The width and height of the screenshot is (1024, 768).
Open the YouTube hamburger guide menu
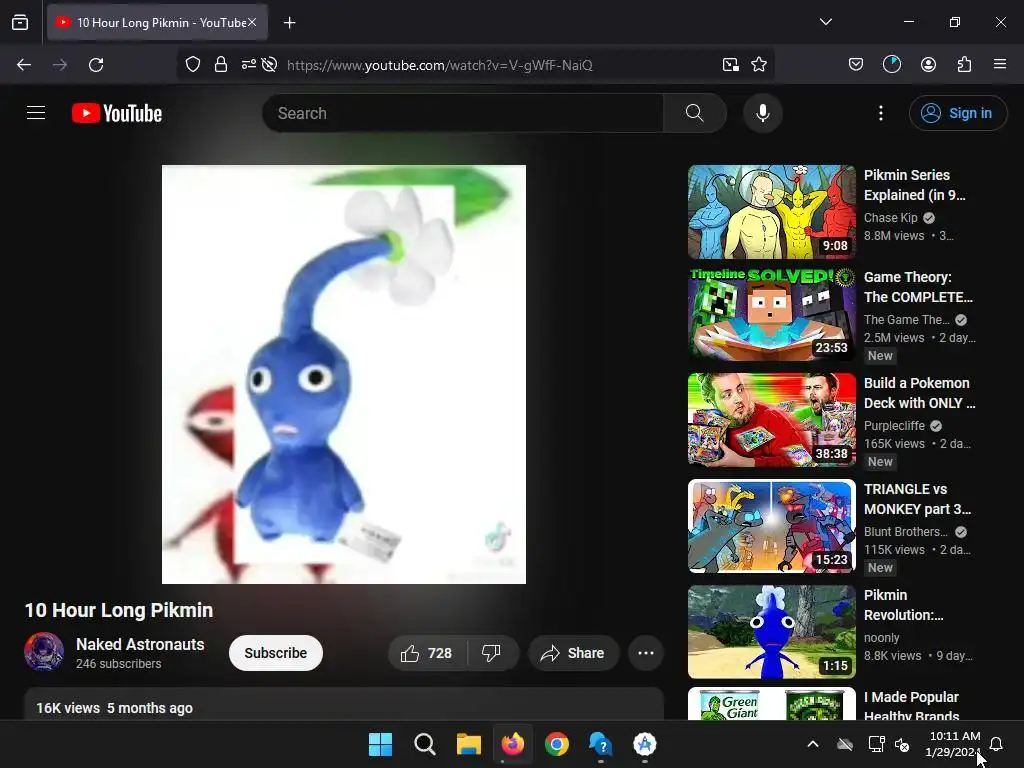click(x=36, y=113)
